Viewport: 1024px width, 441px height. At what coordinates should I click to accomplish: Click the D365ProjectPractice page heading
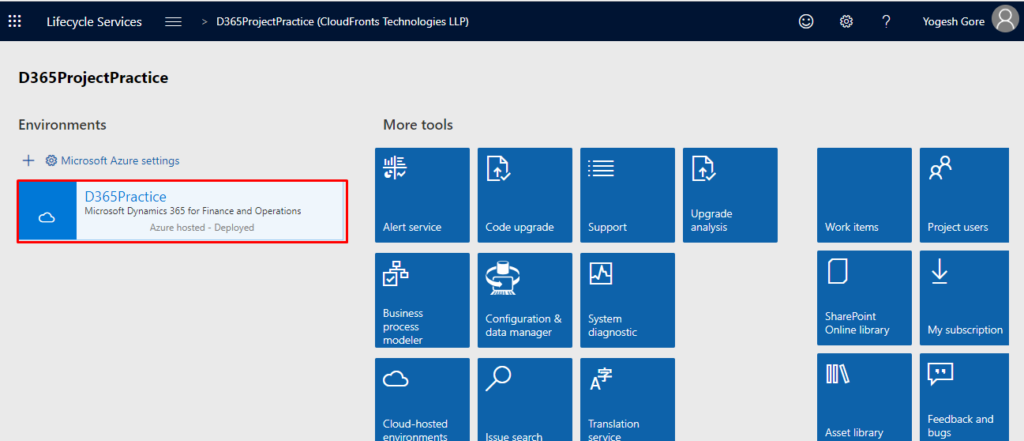point(93,78)
